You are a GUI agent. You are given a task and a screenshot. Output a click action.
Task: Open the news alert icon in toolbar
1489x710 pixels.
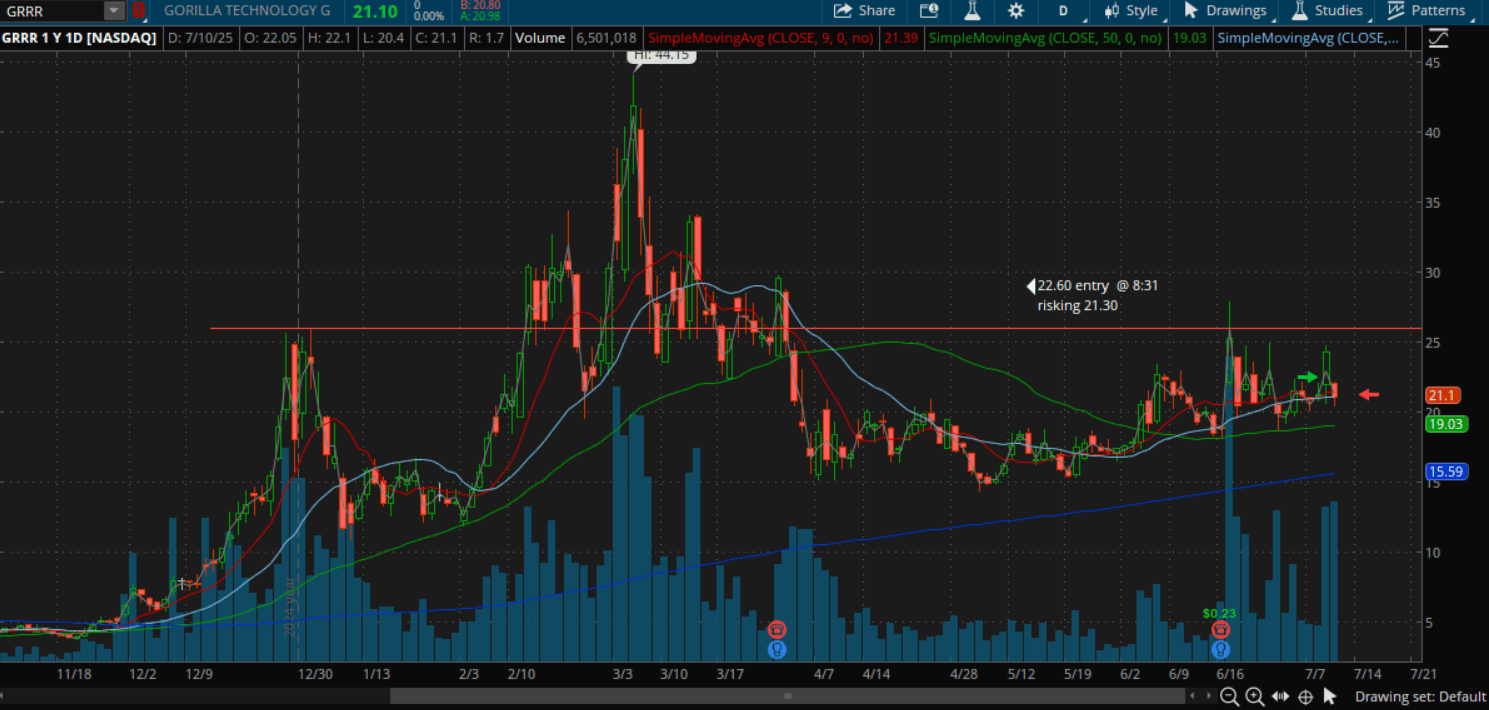click(929, 11)
